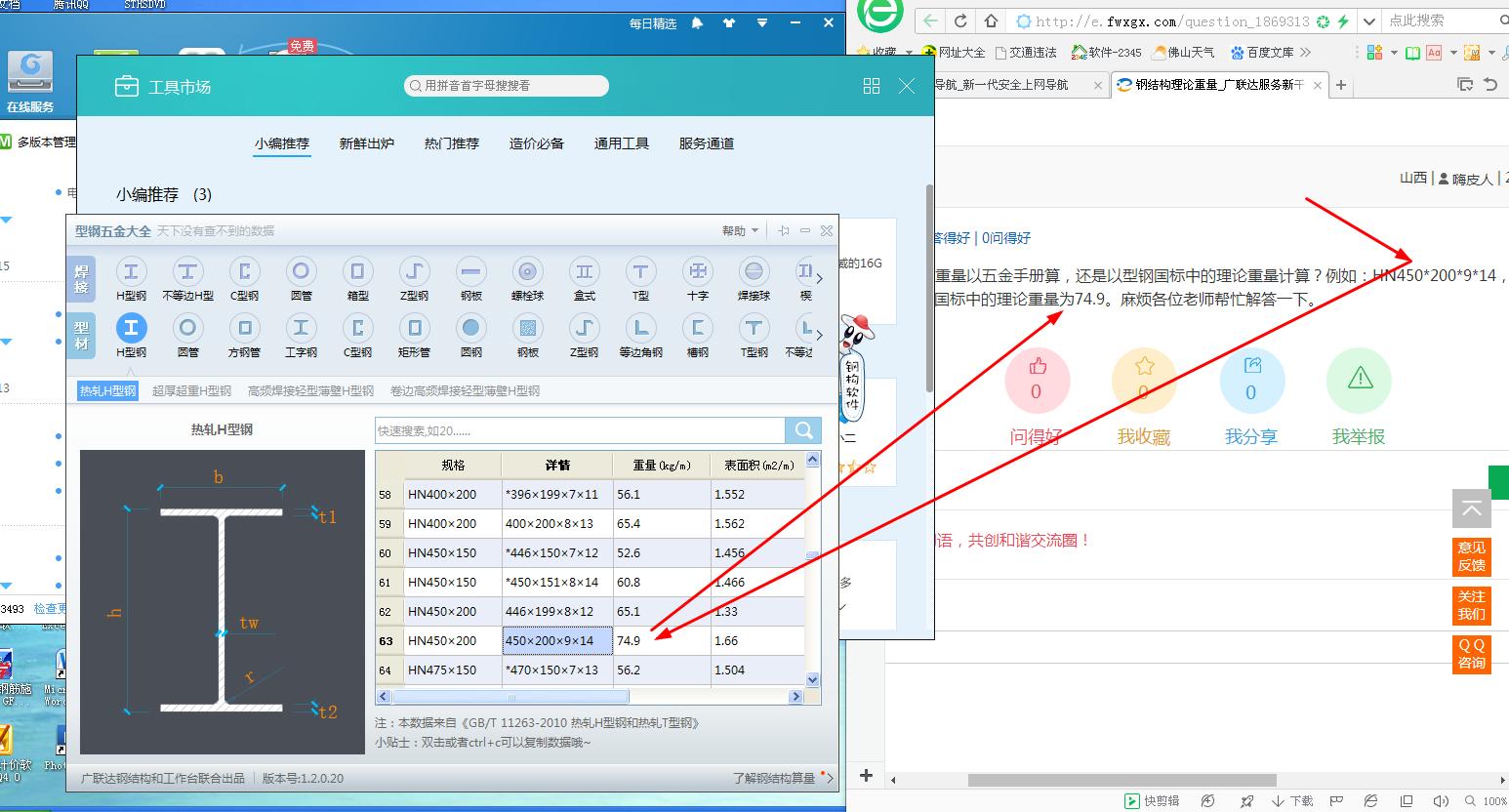The height and width of the screenshot is (812, 1509).
Task: Pin the 型钢五金大全 window
Action: (784, 231)
